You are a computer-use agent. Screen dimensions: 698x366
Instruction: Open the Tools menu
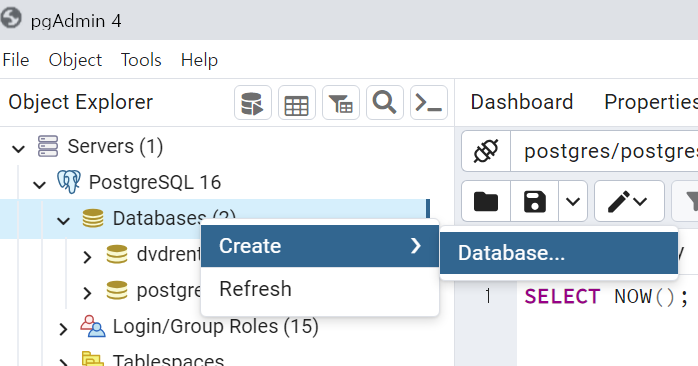pyautogui.click(x=141, y=60)
